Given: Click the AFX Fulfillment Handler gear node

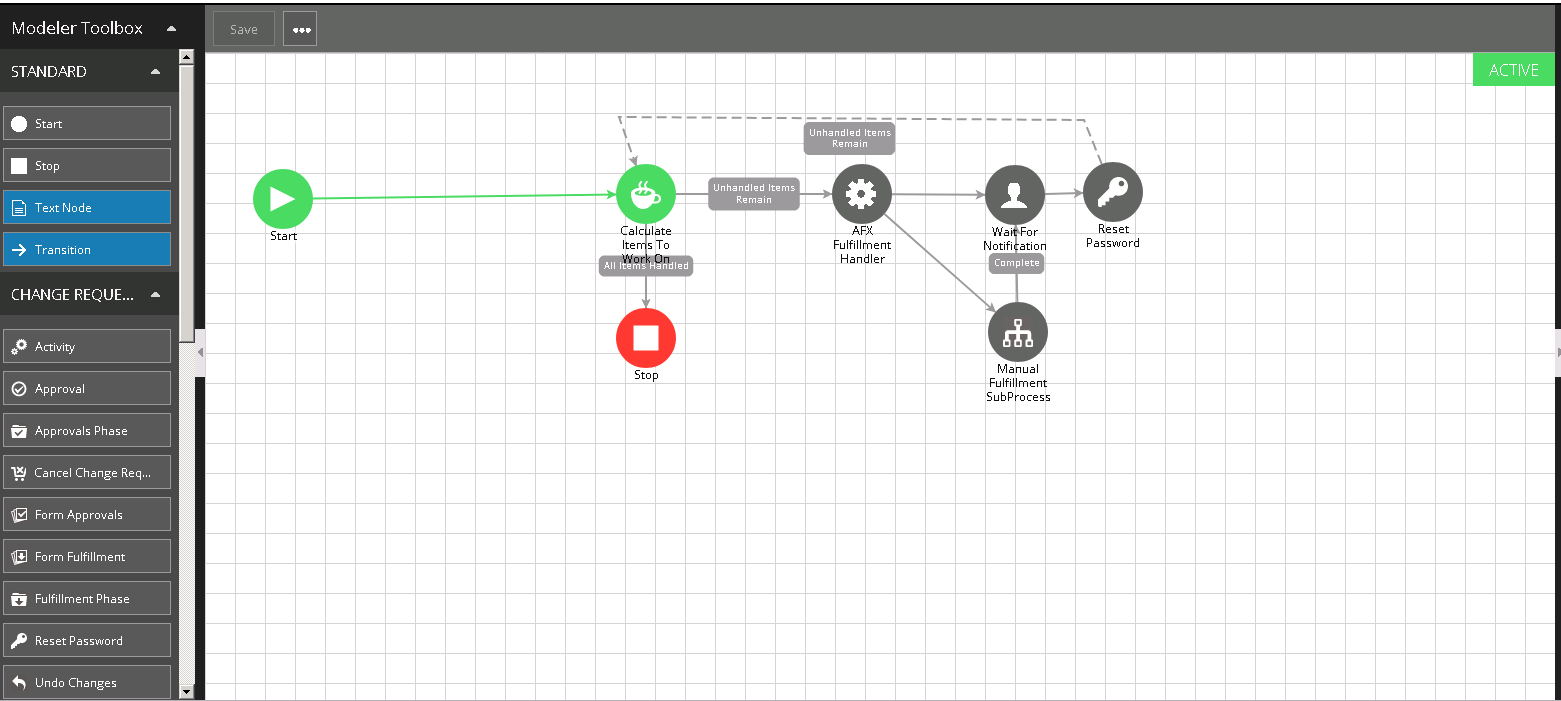Looking at the screenshot, I should tap(861, 194).
